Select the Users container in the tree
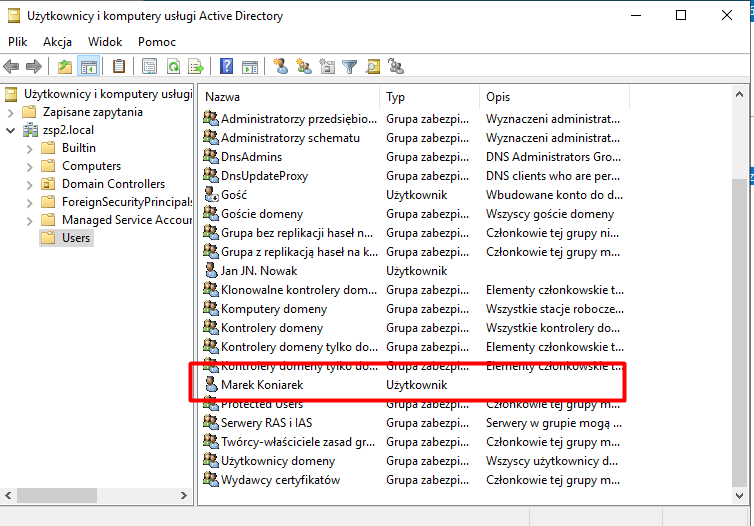This screenshot has width=754, height=526. click(75, 238)
